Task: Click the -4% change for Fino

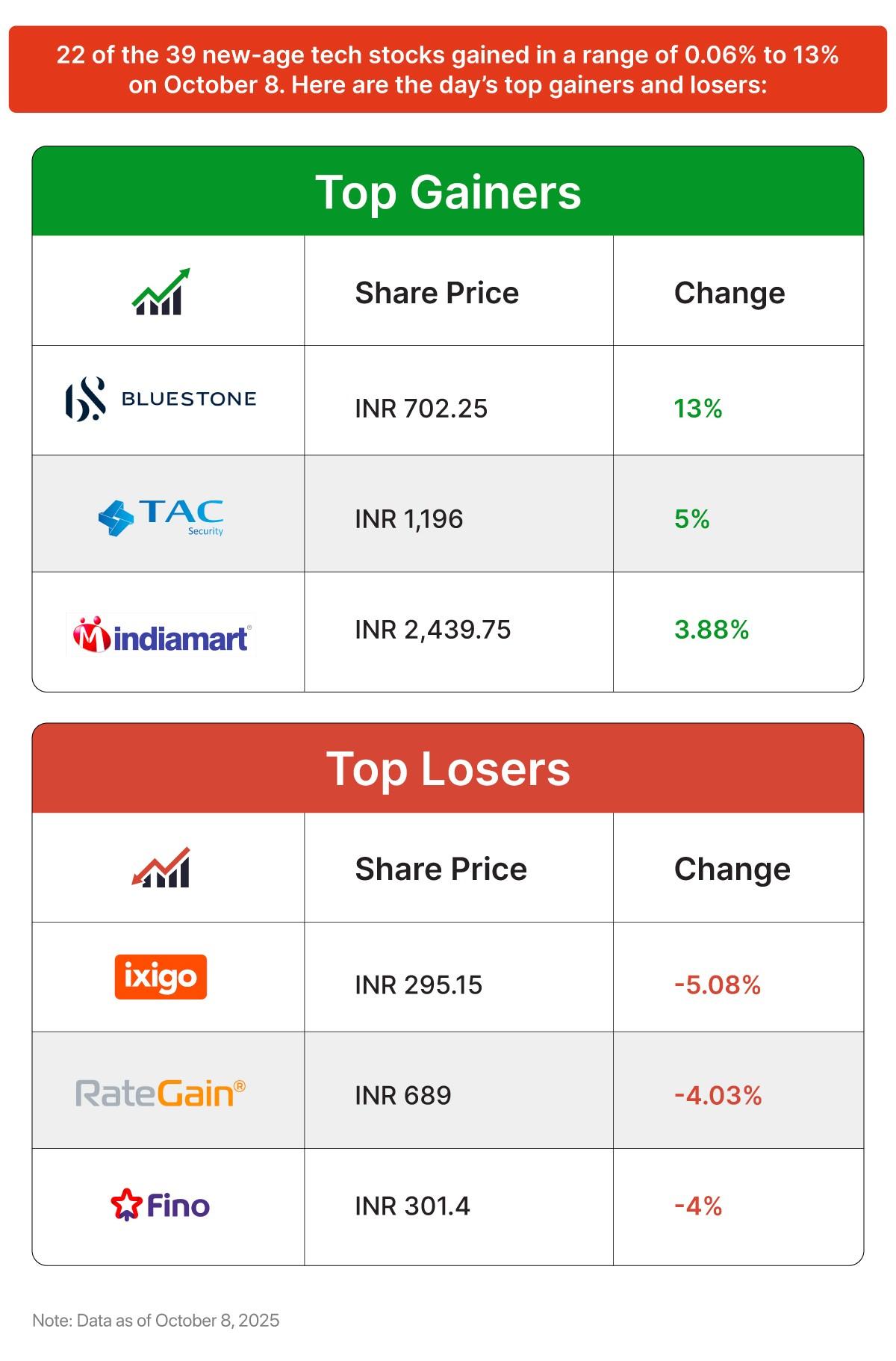Action: 698,1206
